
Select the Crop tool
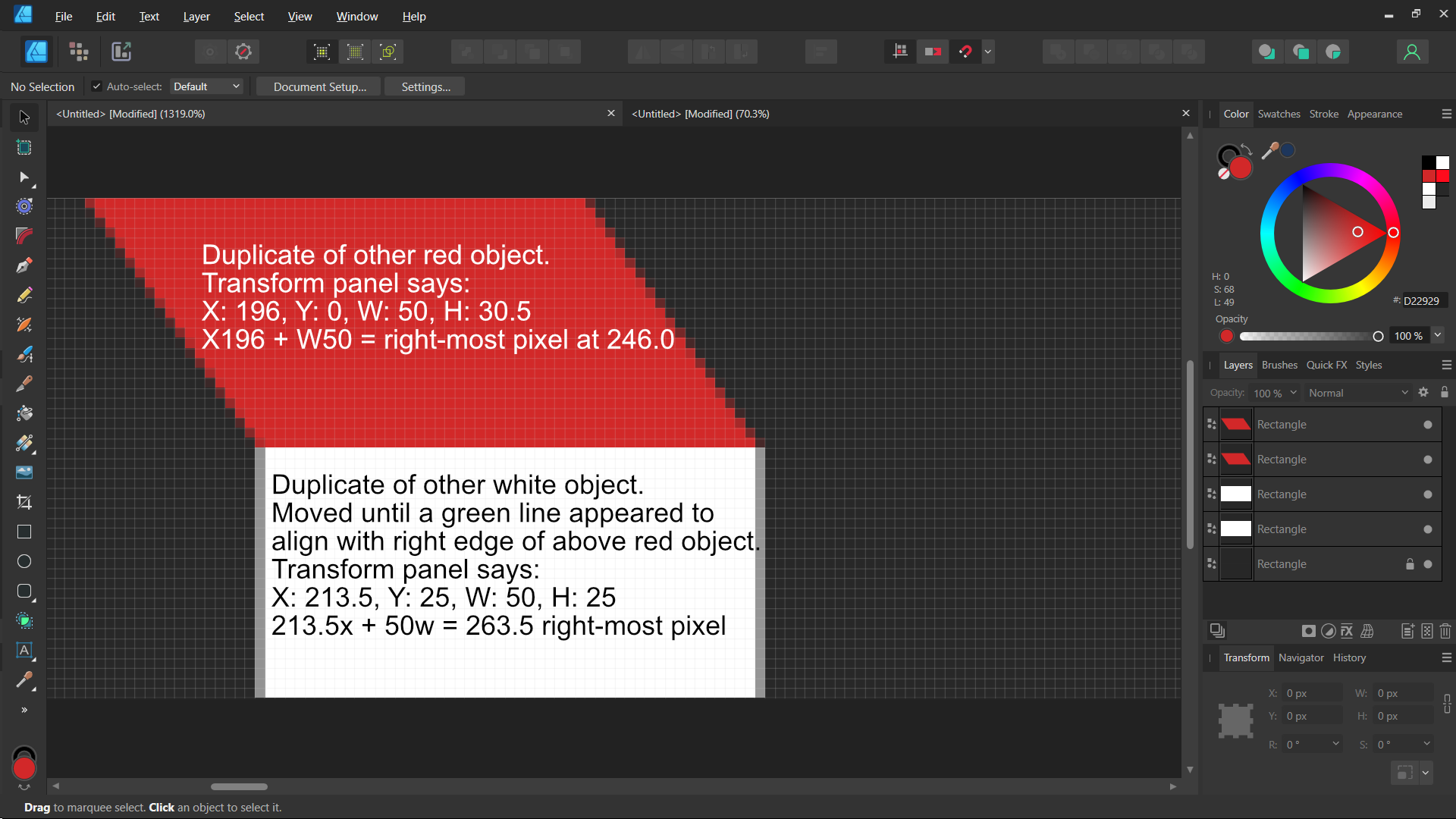click(x=24, y=502)
